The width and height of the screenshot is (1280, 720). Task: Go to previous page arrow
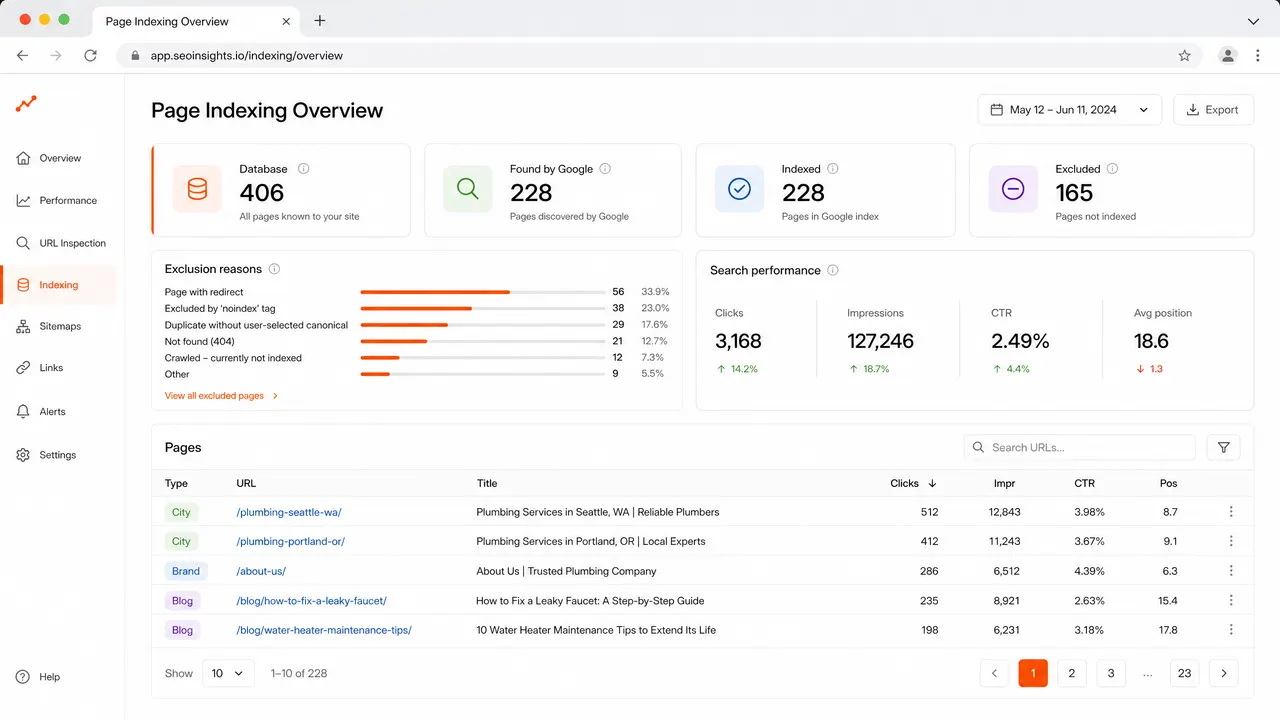coord(994,673)
